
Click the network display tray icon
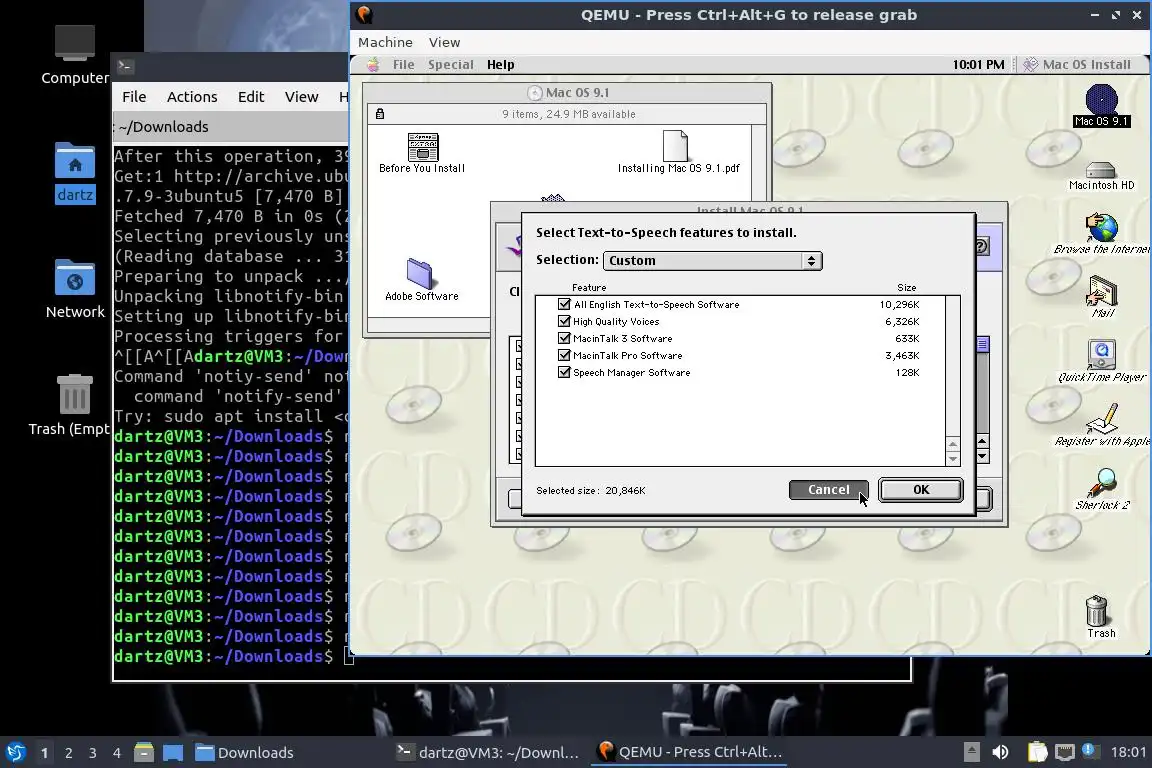point(1064,752)
